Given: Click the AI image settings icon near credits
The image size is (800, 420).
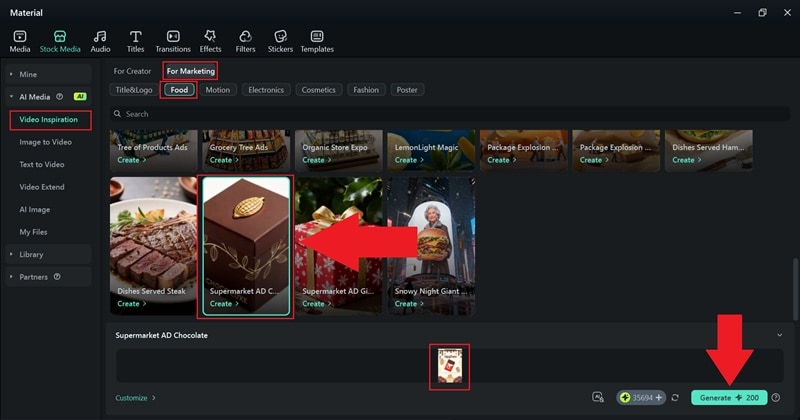Looking at the screenshot, I should (598, 397).
